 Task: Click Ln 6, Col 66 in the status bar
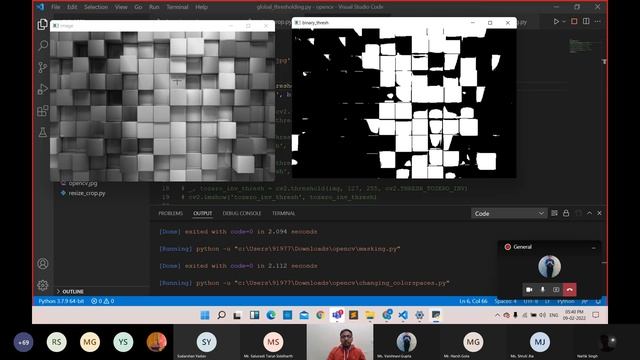pyautogui.click(x=473, y=301)
